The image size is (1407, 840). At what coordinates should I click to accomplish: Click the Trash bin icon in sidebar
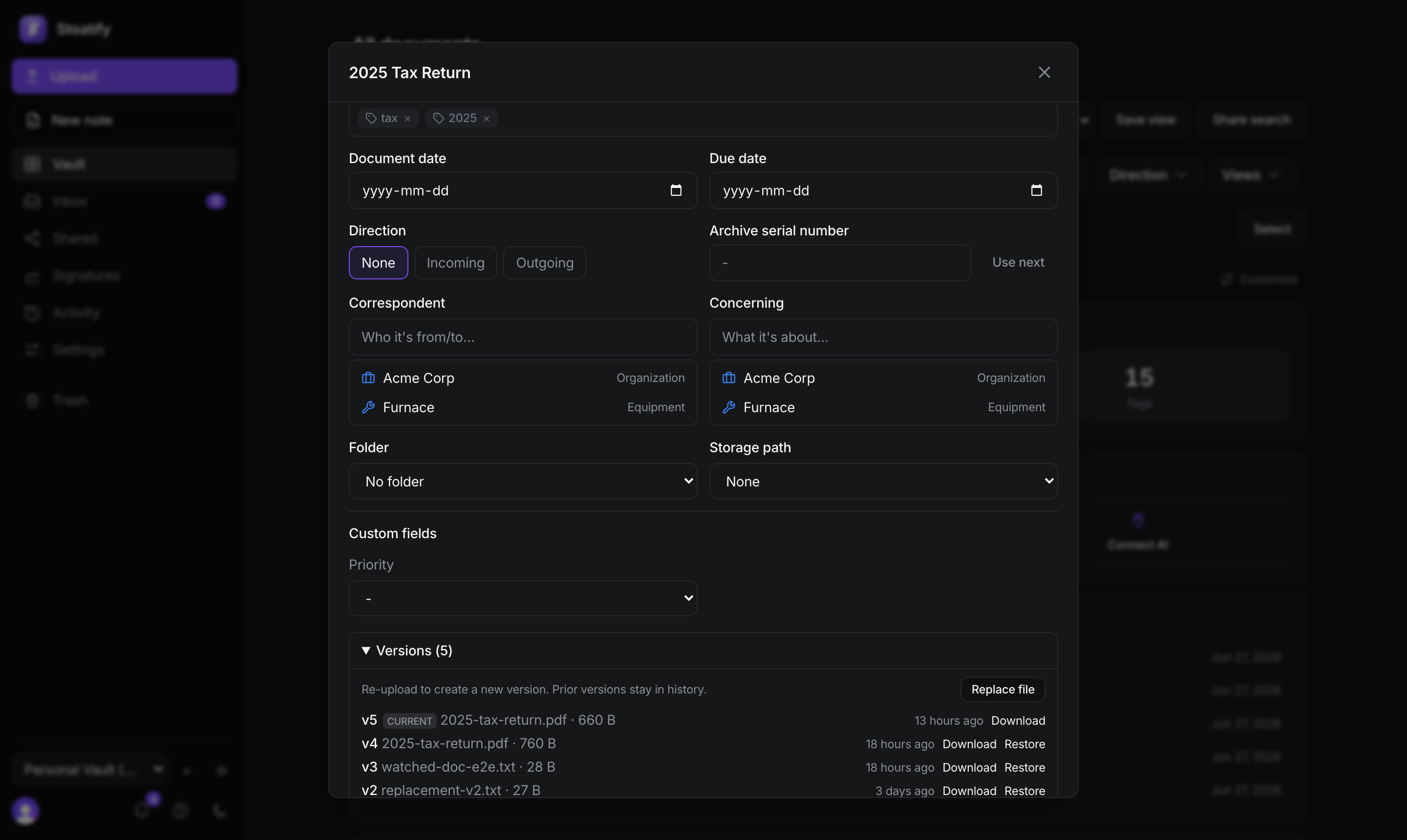pos(32,401)
